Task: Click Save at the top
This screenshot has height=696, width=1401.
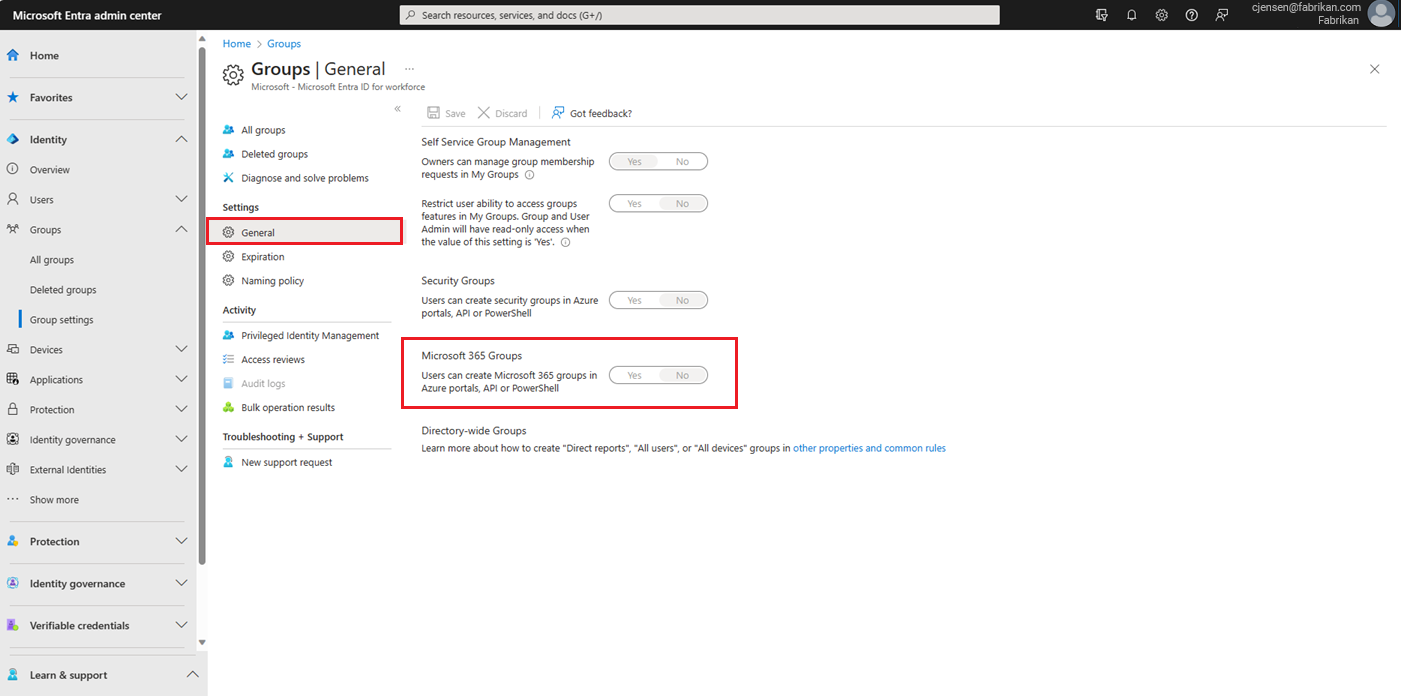Action: click(x=445, y=113)
